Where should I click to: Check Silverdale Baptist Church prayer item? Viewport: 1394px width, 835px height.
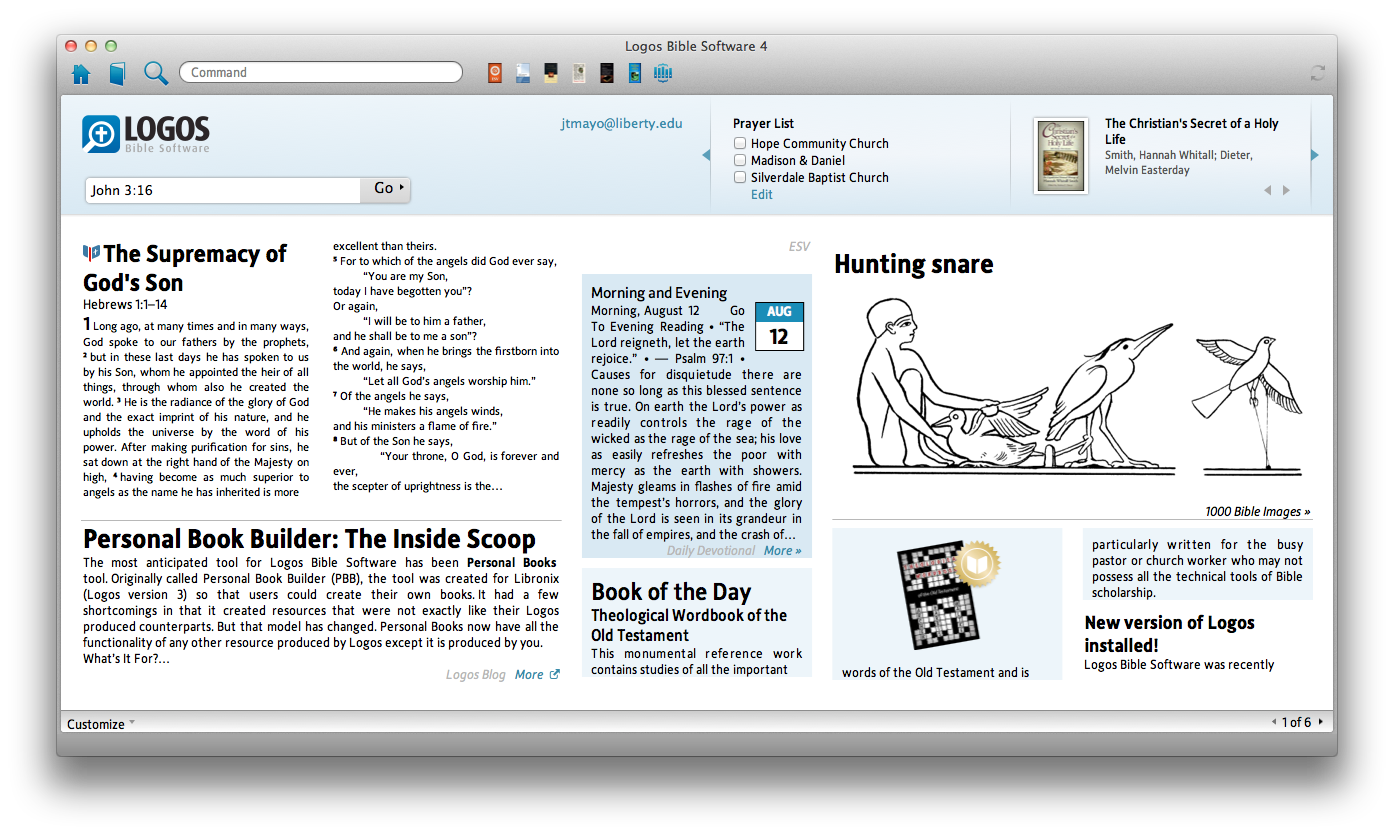coord(740,177)
